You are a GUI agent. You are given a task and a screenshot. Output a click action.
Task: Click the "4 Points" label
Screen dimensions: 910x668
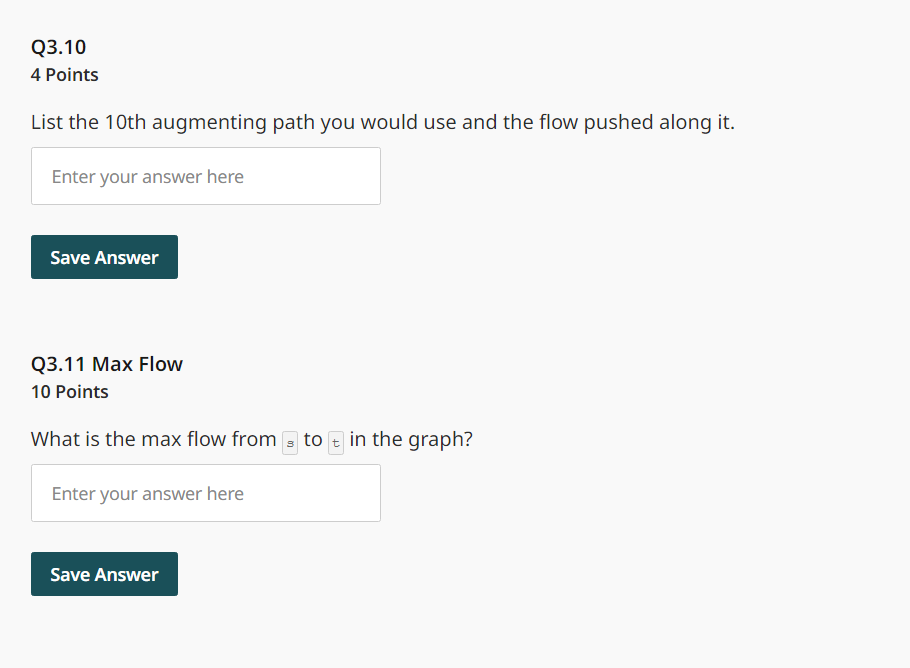(64, 75)
